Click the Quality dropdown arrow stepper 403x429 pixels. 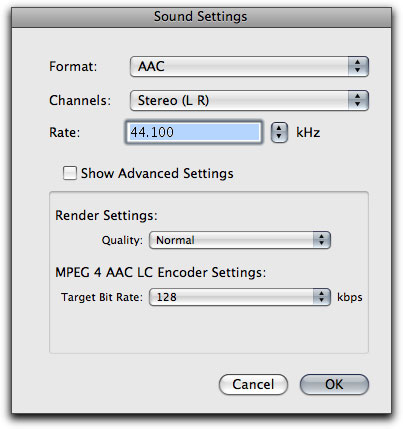pyautogui.click(x=322, y=240)
